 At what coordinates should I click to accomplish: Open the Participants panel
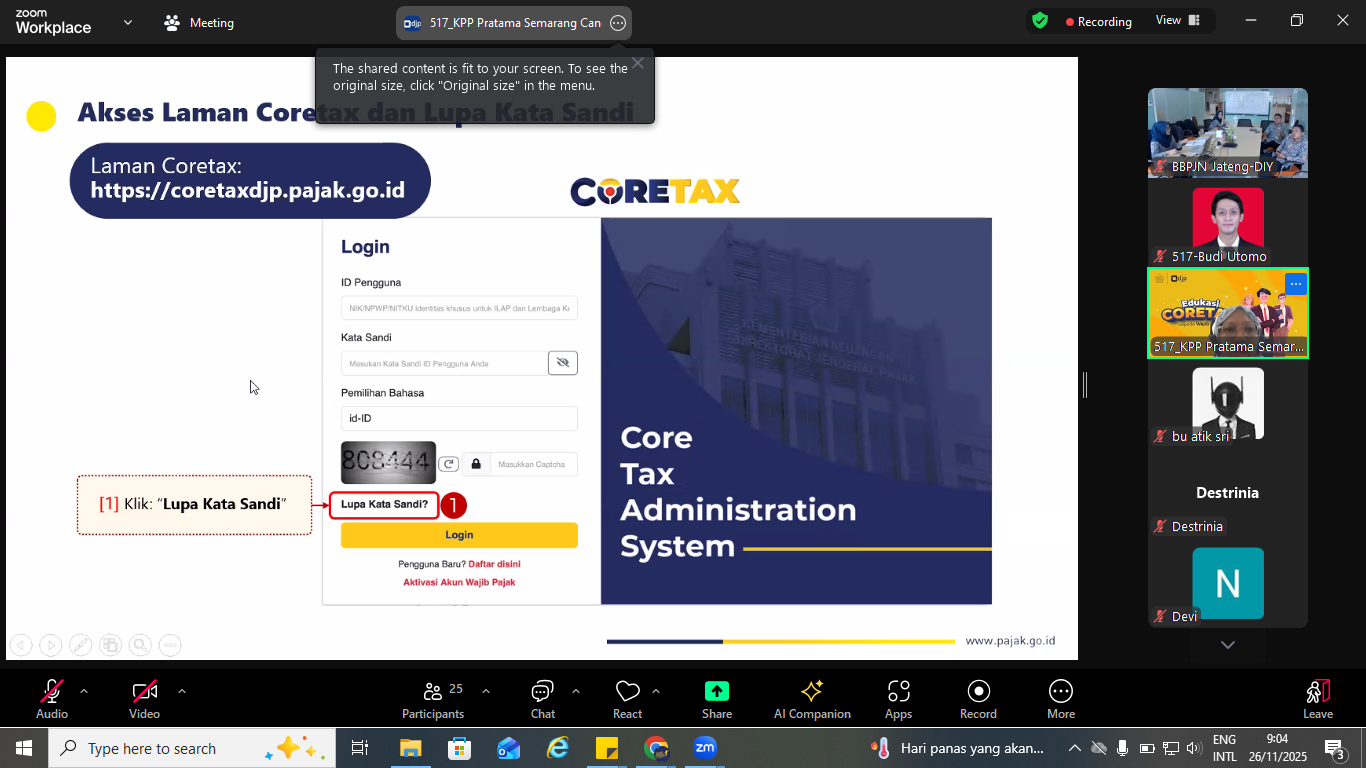pyautogui.click(x=433, y=692)
